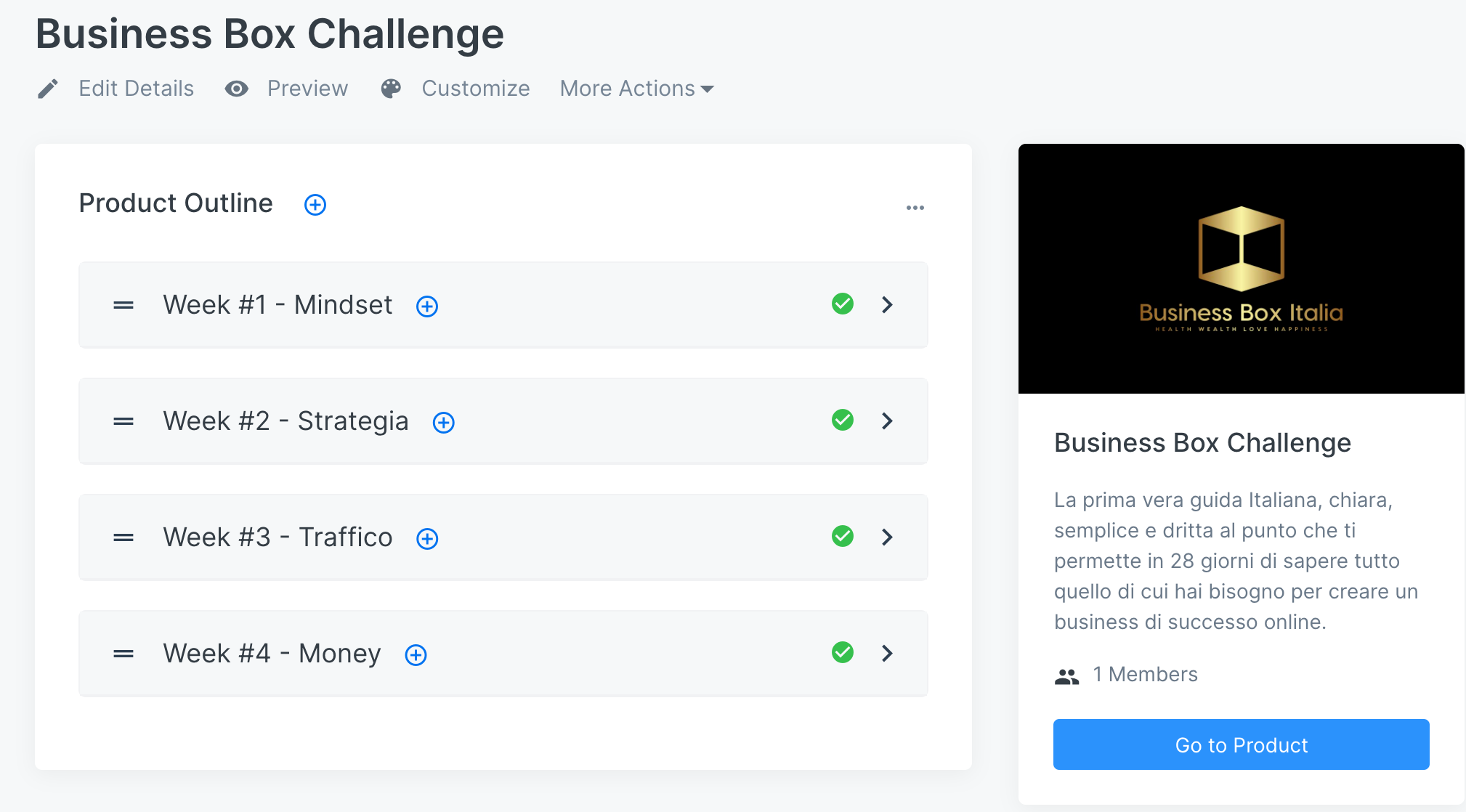Add a new item to Product Outline
The height and width of the screenshot is (812, 1466).
(315, 205)
